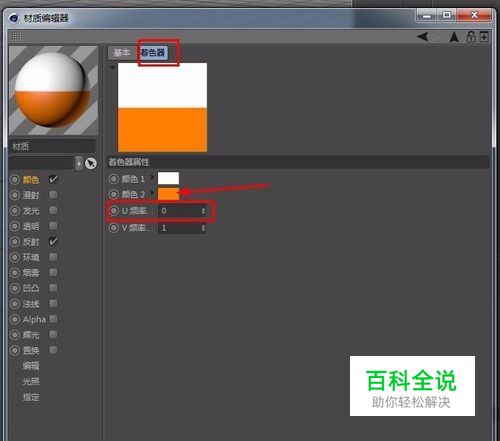Click the 材质 material name field

point(53,146)
